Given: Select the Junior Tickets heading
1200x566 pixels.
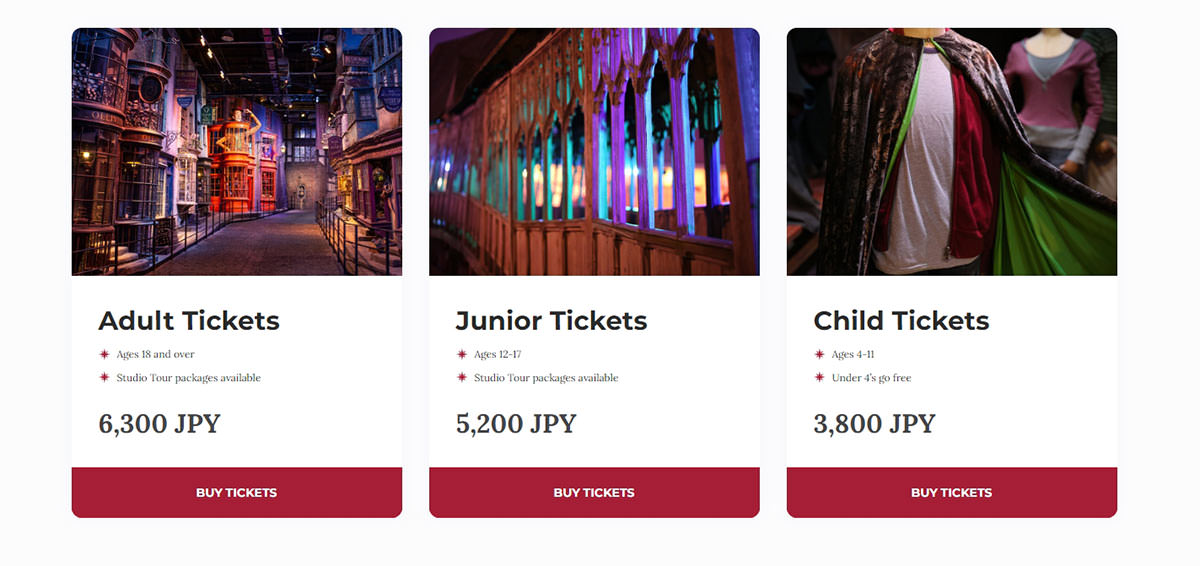Looking at the screenshot, I should tap(551, 321).
